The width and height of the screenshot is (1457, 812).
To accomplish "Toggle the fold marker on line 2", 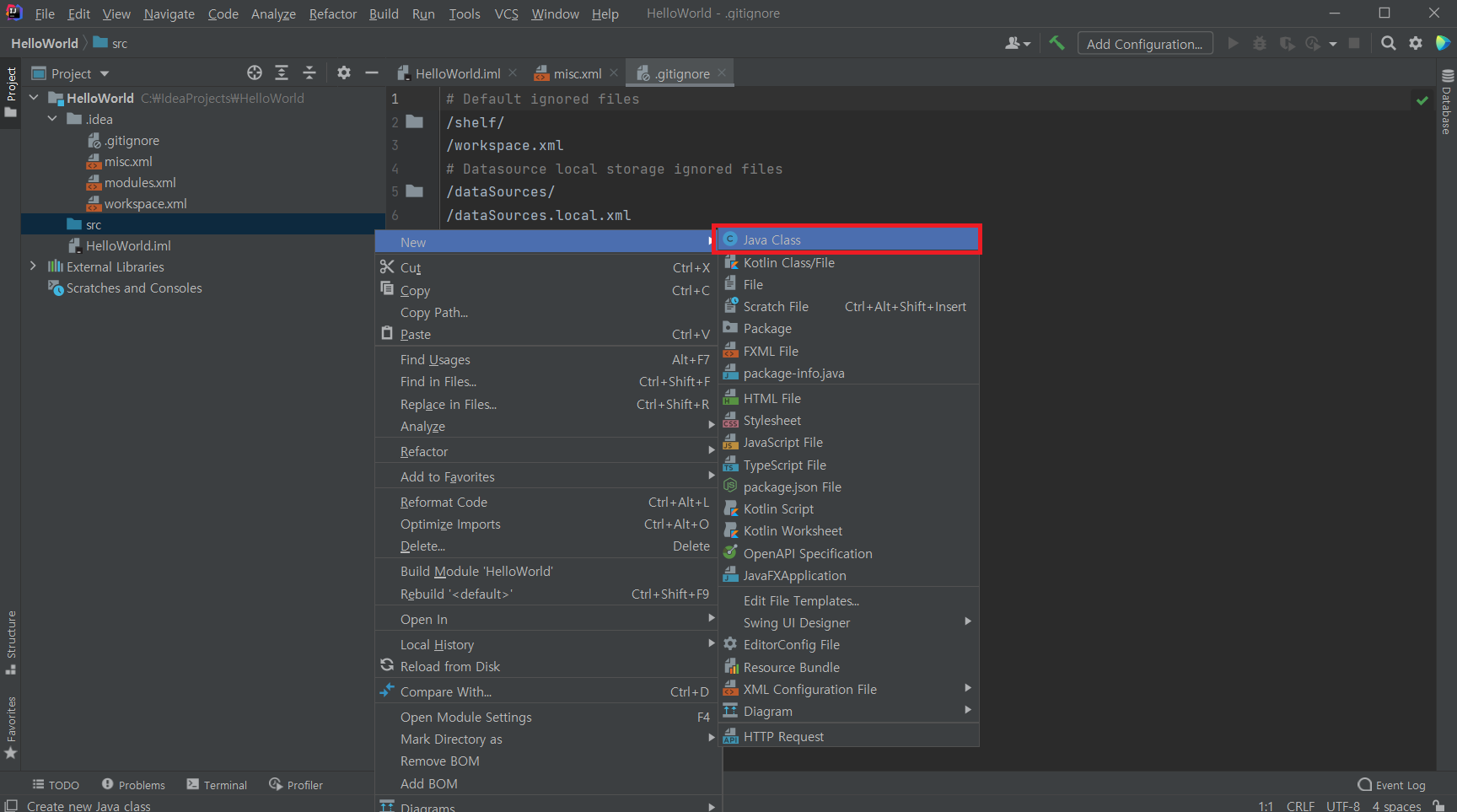I will tap(415, 121).
